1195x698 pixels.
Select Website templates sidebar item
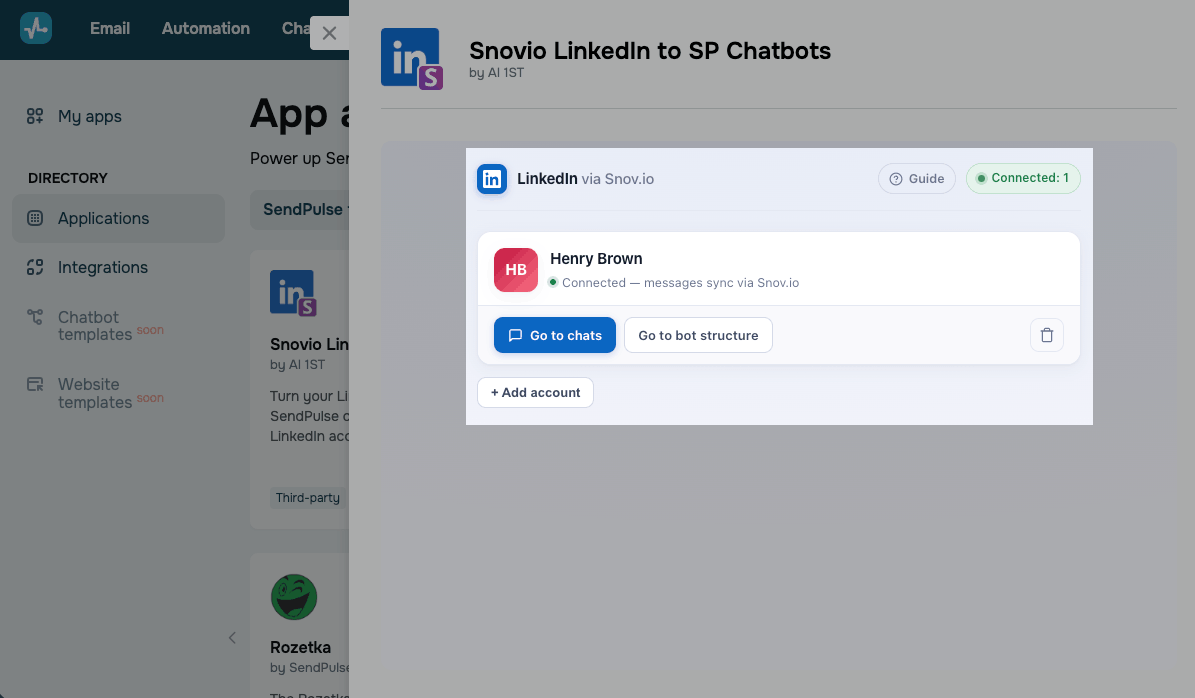pyautogui.click(x=95, y=393)
